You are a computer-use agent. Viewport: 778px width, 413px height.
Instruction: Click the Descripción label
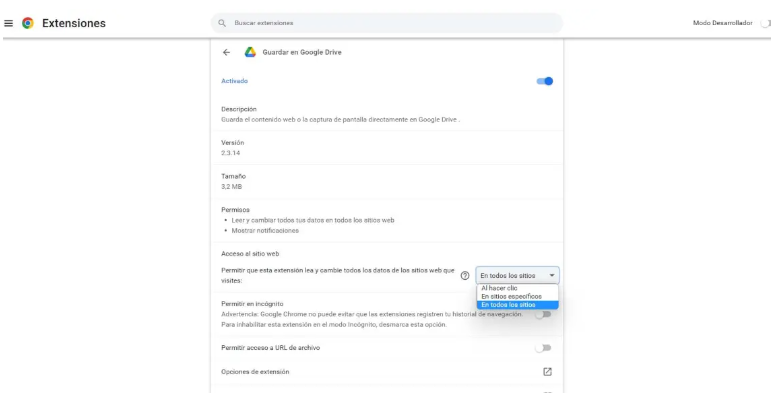pyautogui.click(x=239, y=109)
